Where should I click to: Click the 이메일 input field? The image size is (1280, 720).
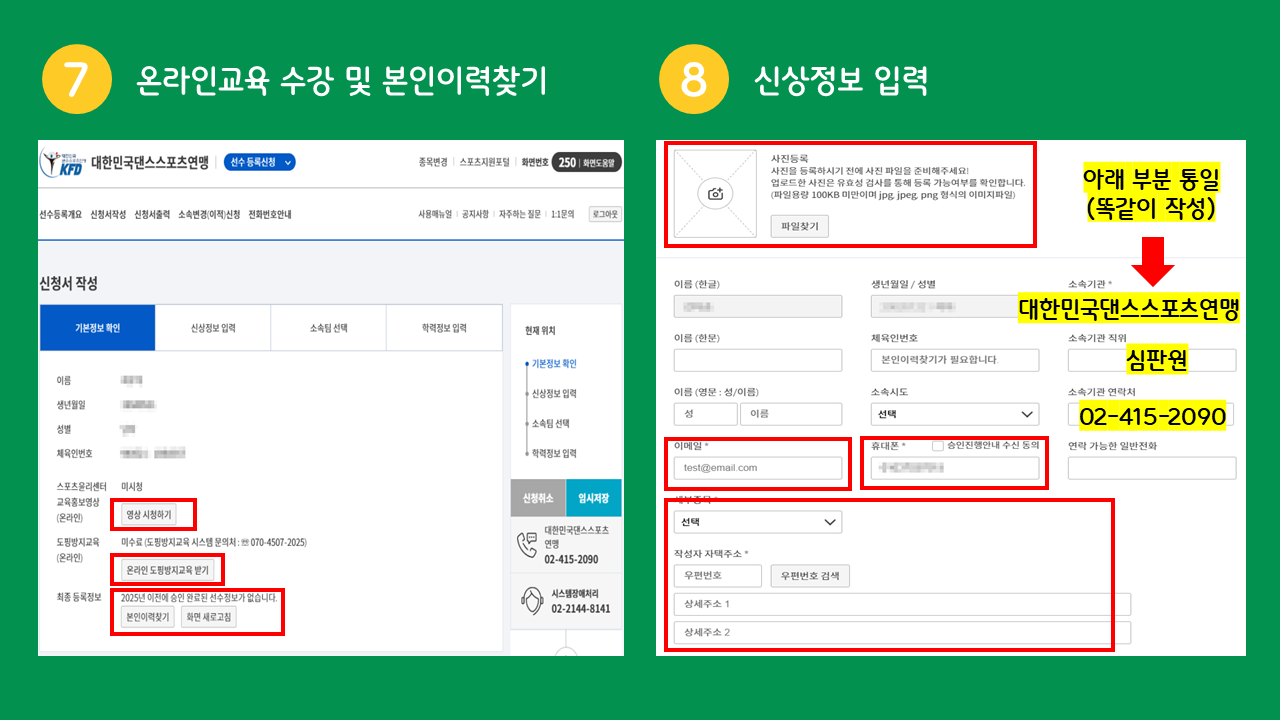point(757,468)
